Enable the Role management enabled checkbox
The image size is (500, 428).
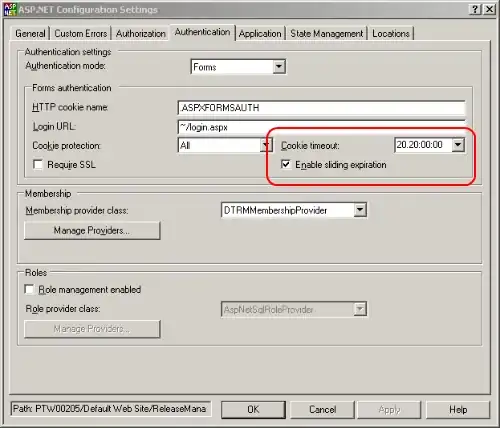point(30,289)
